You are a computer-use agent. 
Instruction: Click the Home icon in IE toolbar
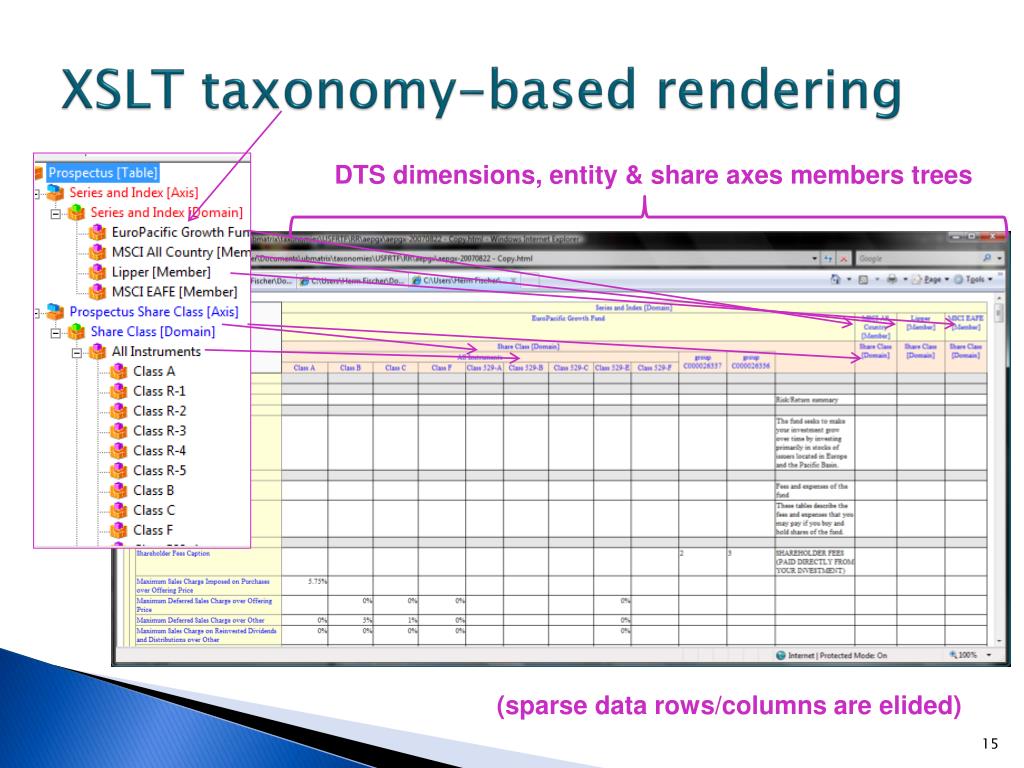(x=835, y=280)
